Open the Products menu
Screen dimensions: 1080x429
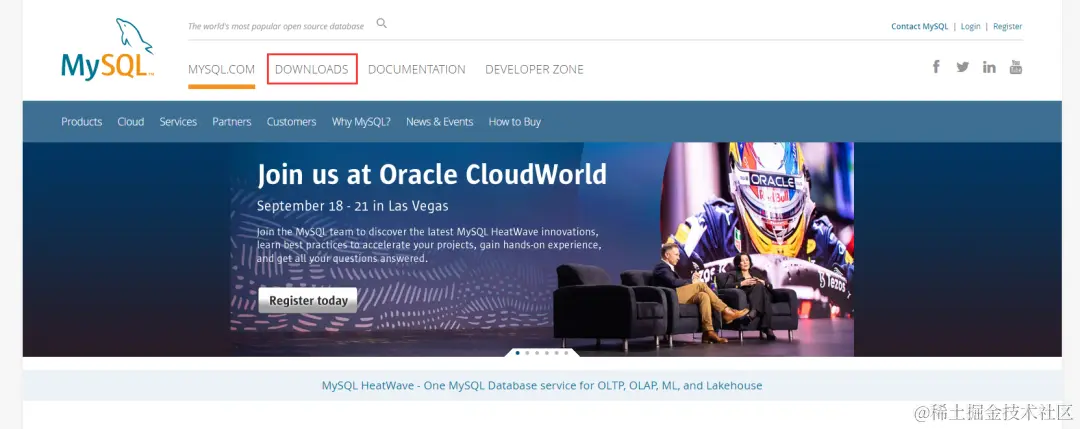[x=81, y=122]
